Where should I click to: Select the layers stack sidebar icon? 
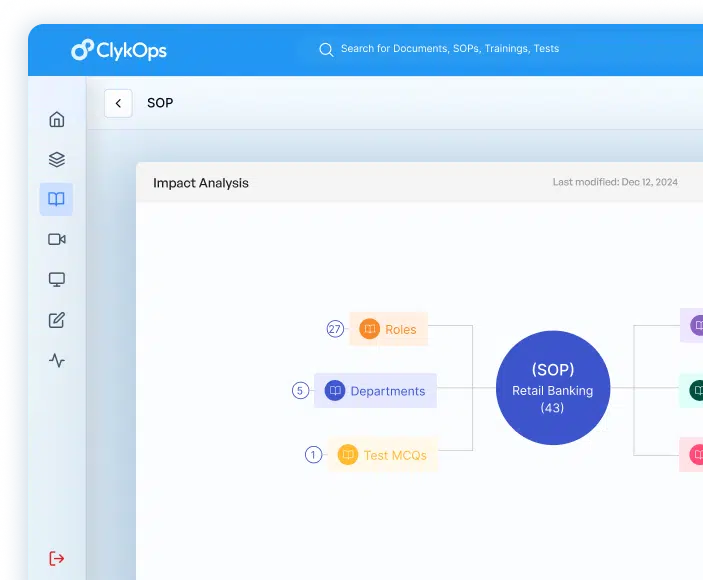click(57, 159)
